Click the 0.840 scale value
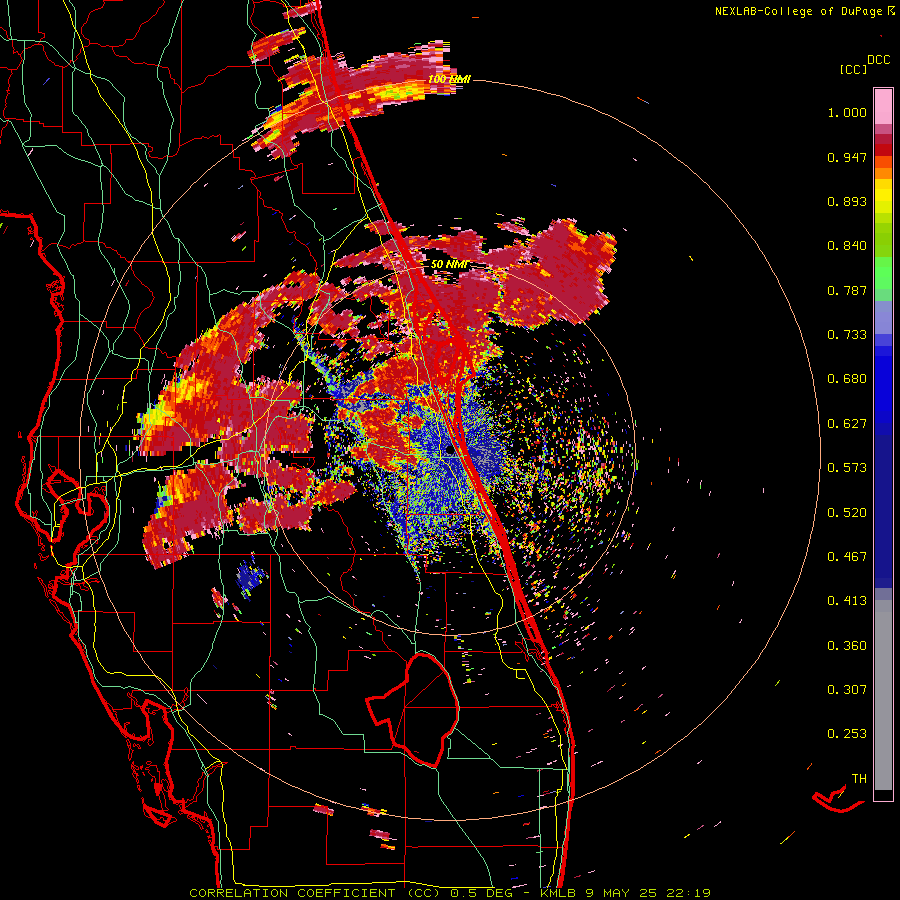900x900 pixels. (847, 246)
